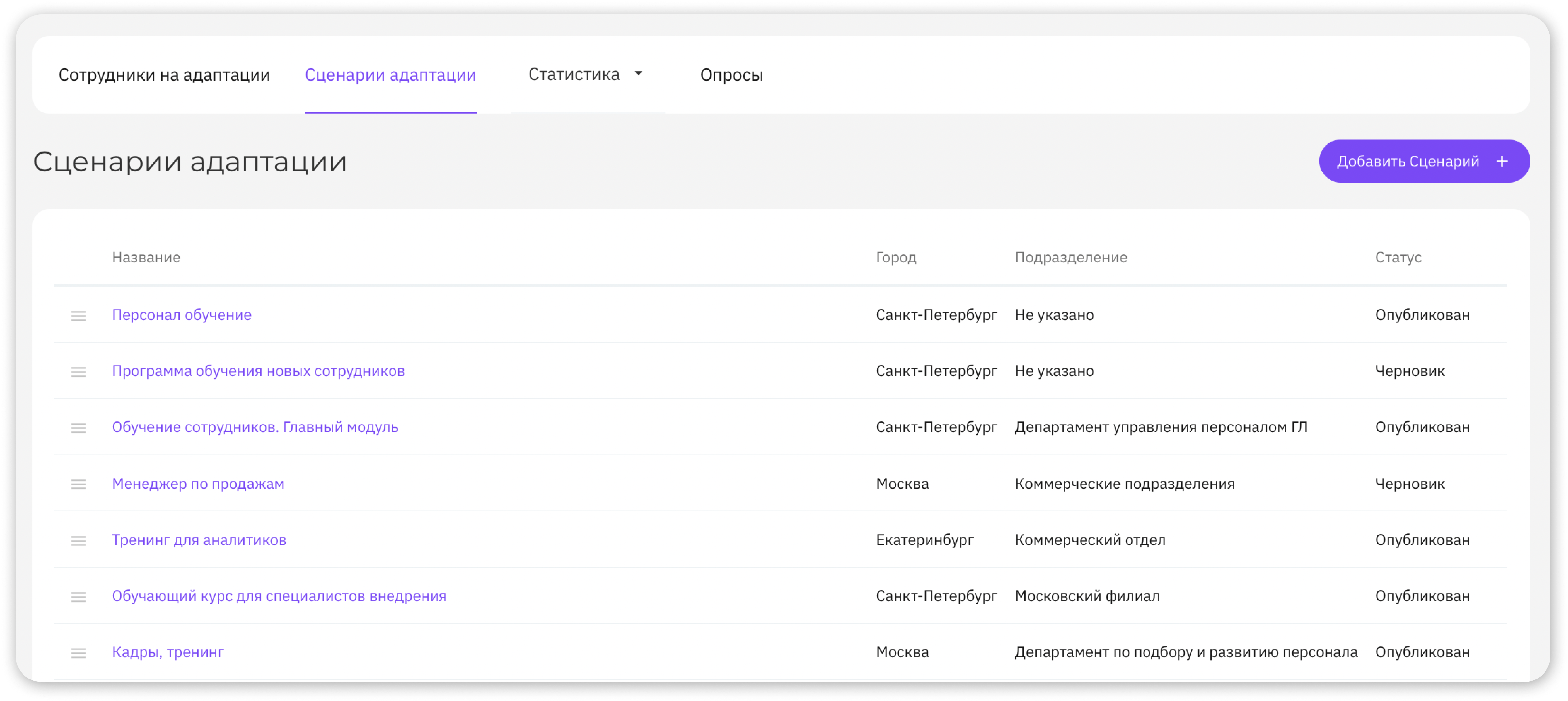Click drag handle of Программа обучения новых сотрудников row
The width and height of the screenshot is (1568, 701).
(x=79, y=372)
